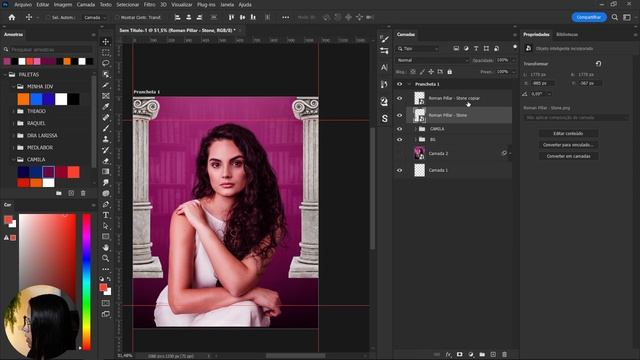Open the search magnifier at top right

(x=615, y=17)
